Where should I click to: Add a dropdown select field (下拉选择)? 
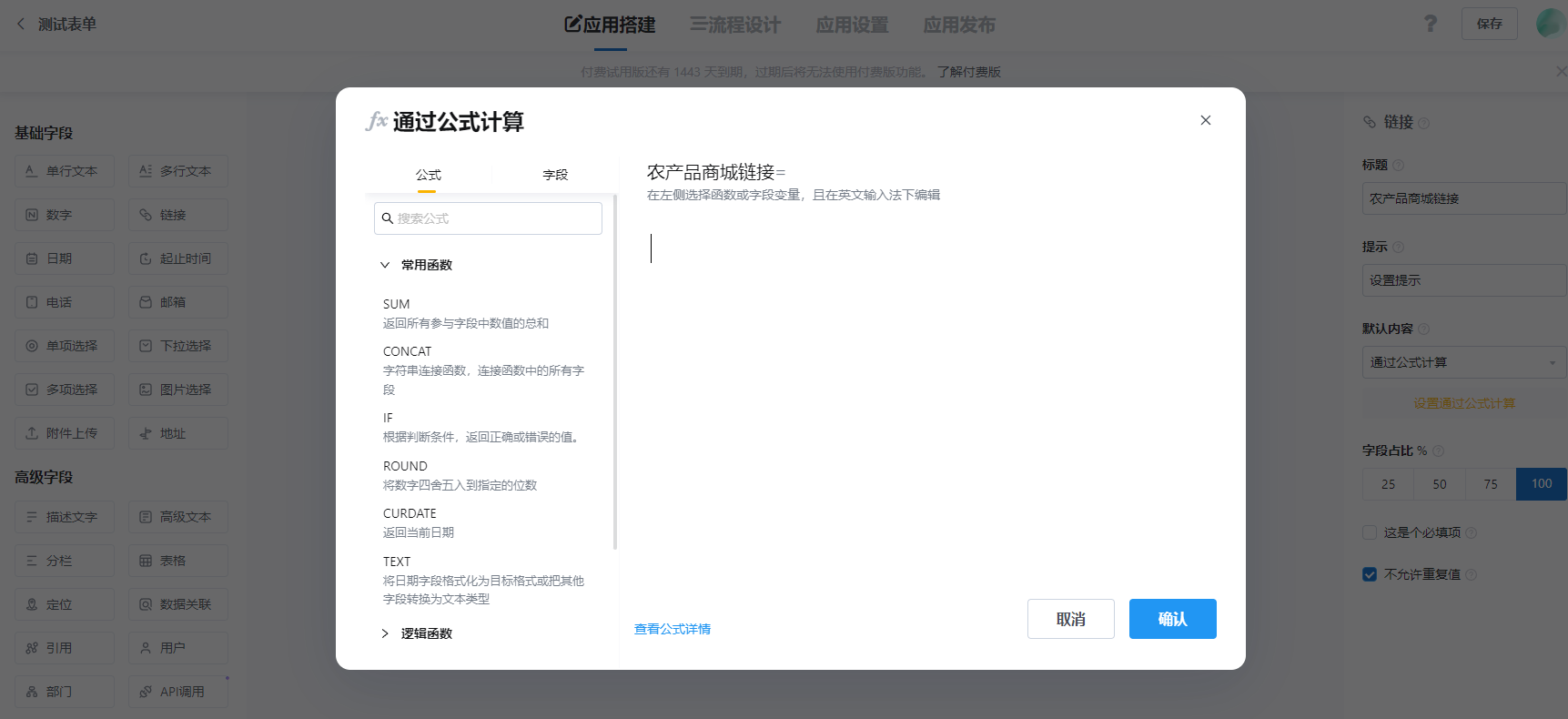tap(178, 346)
